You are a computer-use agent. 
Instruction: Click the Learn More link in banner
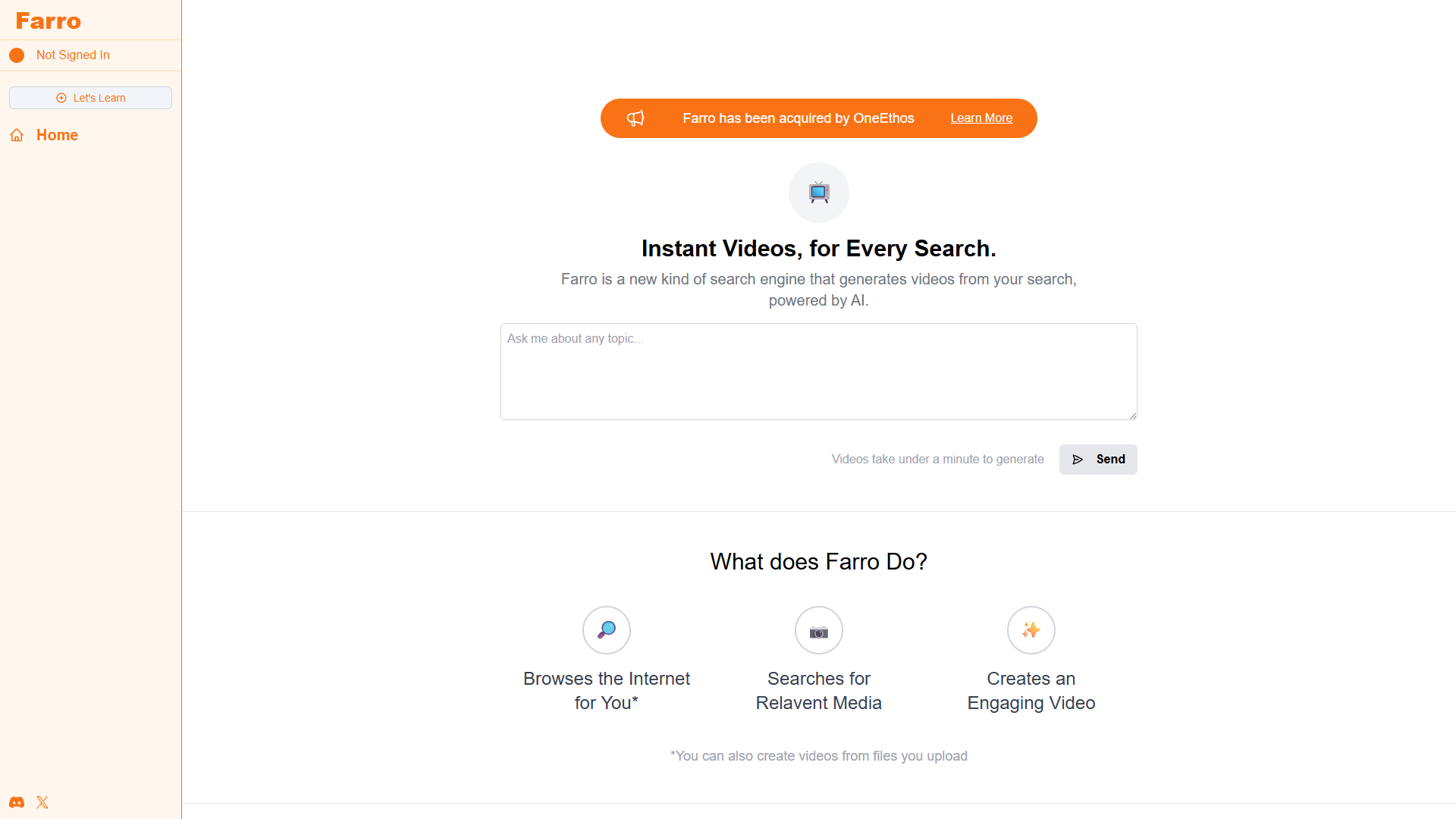click(981, 118)
